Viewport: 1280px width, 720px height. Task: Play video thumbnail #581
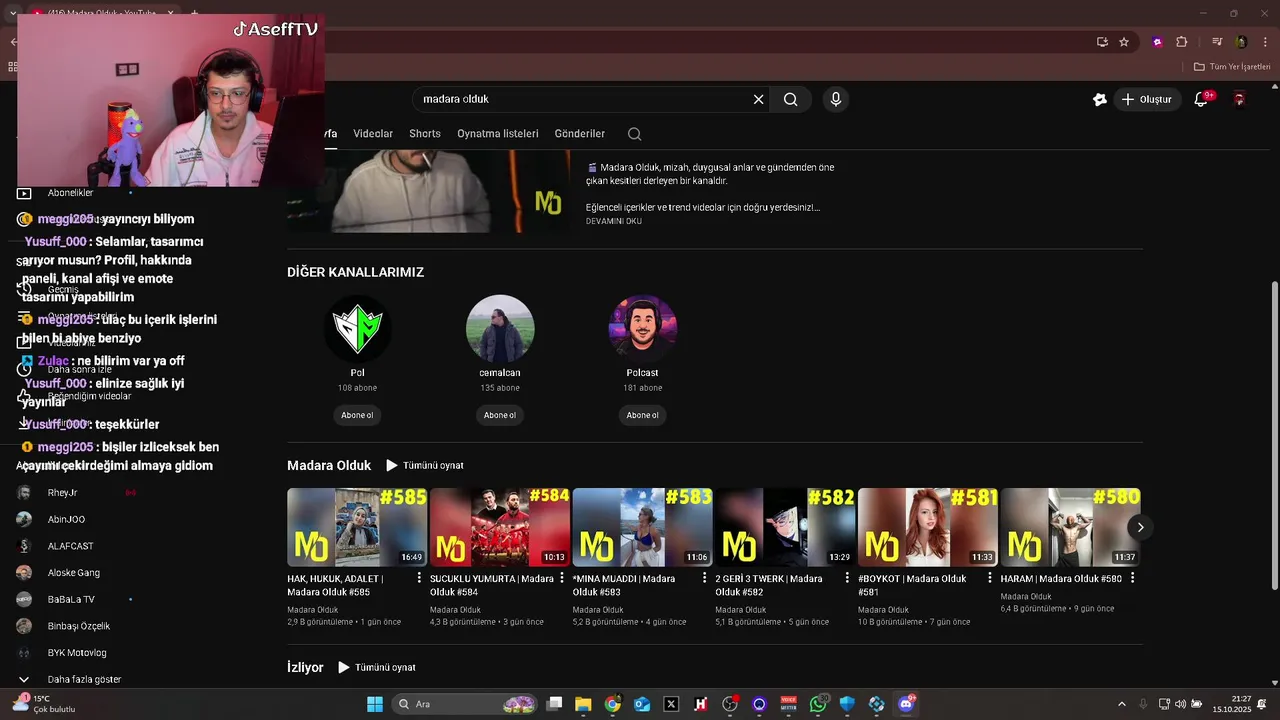coord(928,527)
